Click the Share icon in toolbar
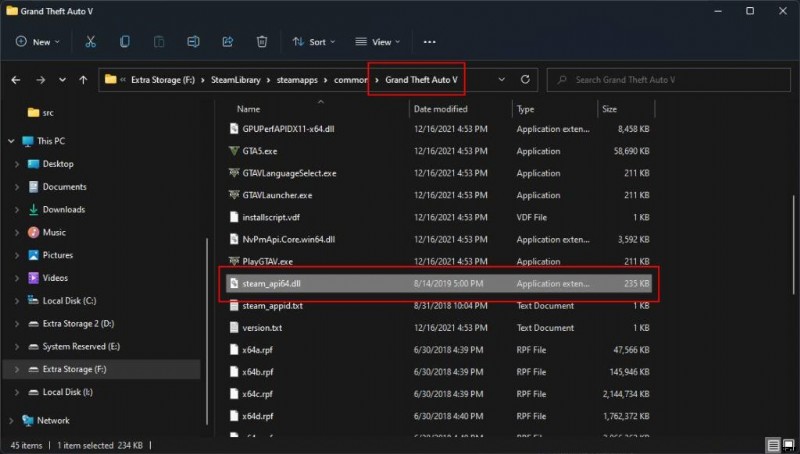 (228, 42)
